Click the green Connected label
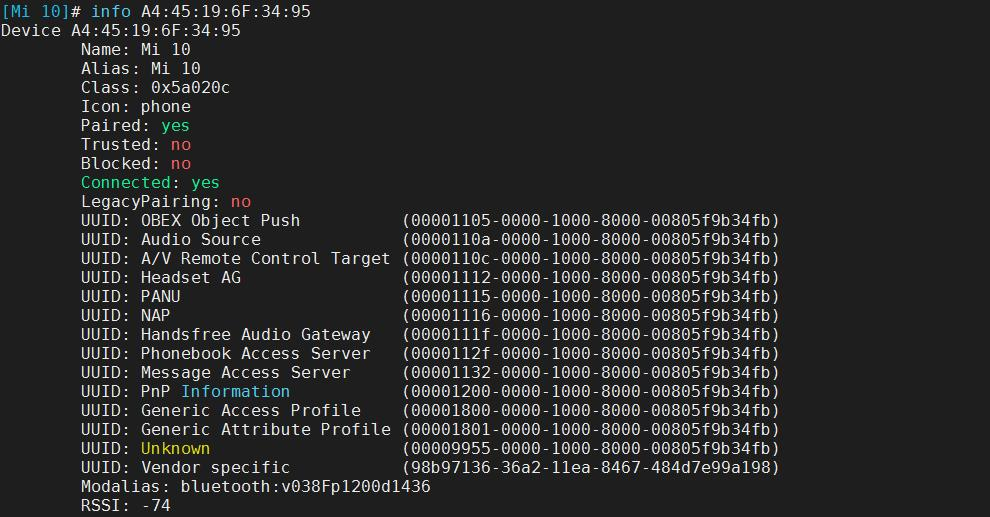The width and height of the screenshot is (990, 517). click(125, 182)
